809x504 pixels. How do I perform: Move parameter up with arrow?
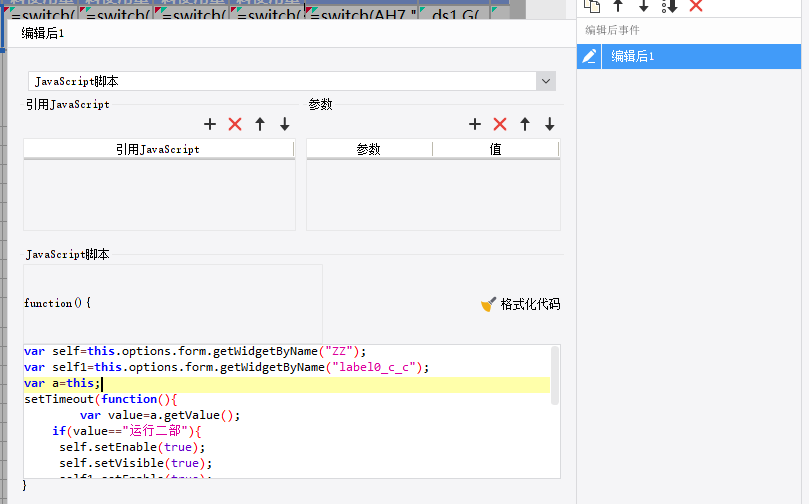[x=525, y=124]
